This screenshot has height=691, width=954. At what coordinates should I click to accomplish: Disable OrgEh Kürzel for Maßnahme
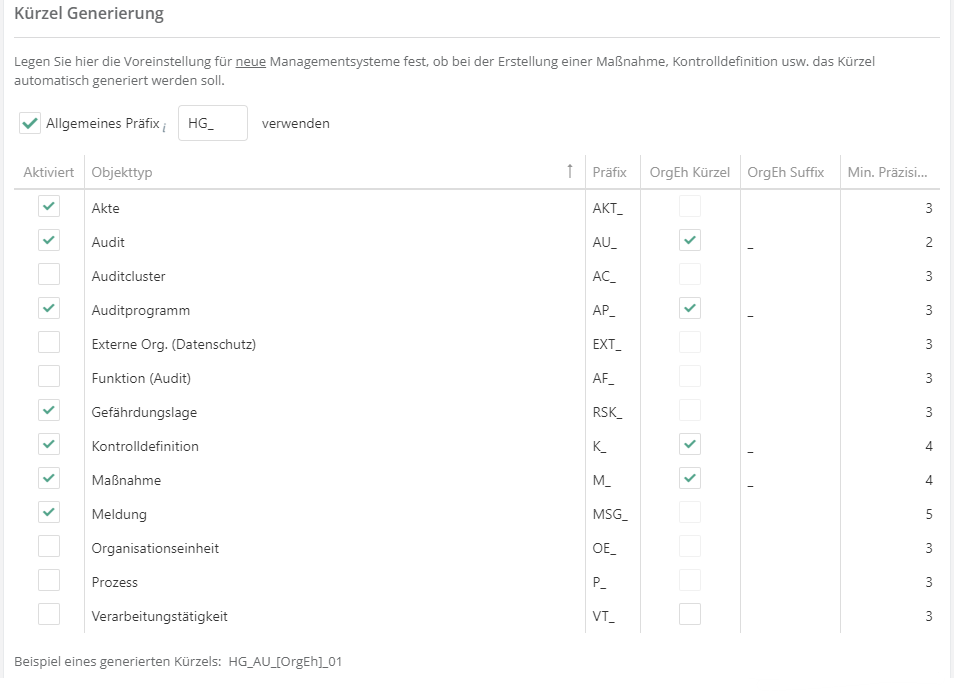[690, 479]
